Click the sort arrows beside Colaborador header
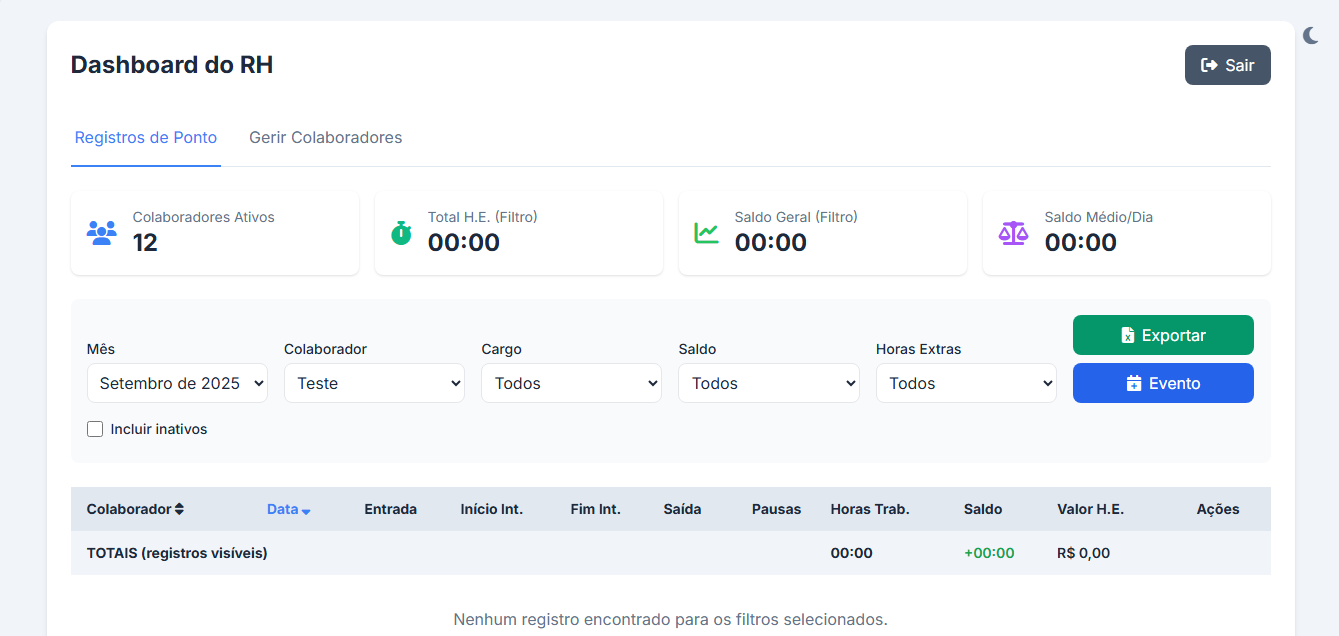This screenshot has width=1339, height=636. click(x=179, y=509)
